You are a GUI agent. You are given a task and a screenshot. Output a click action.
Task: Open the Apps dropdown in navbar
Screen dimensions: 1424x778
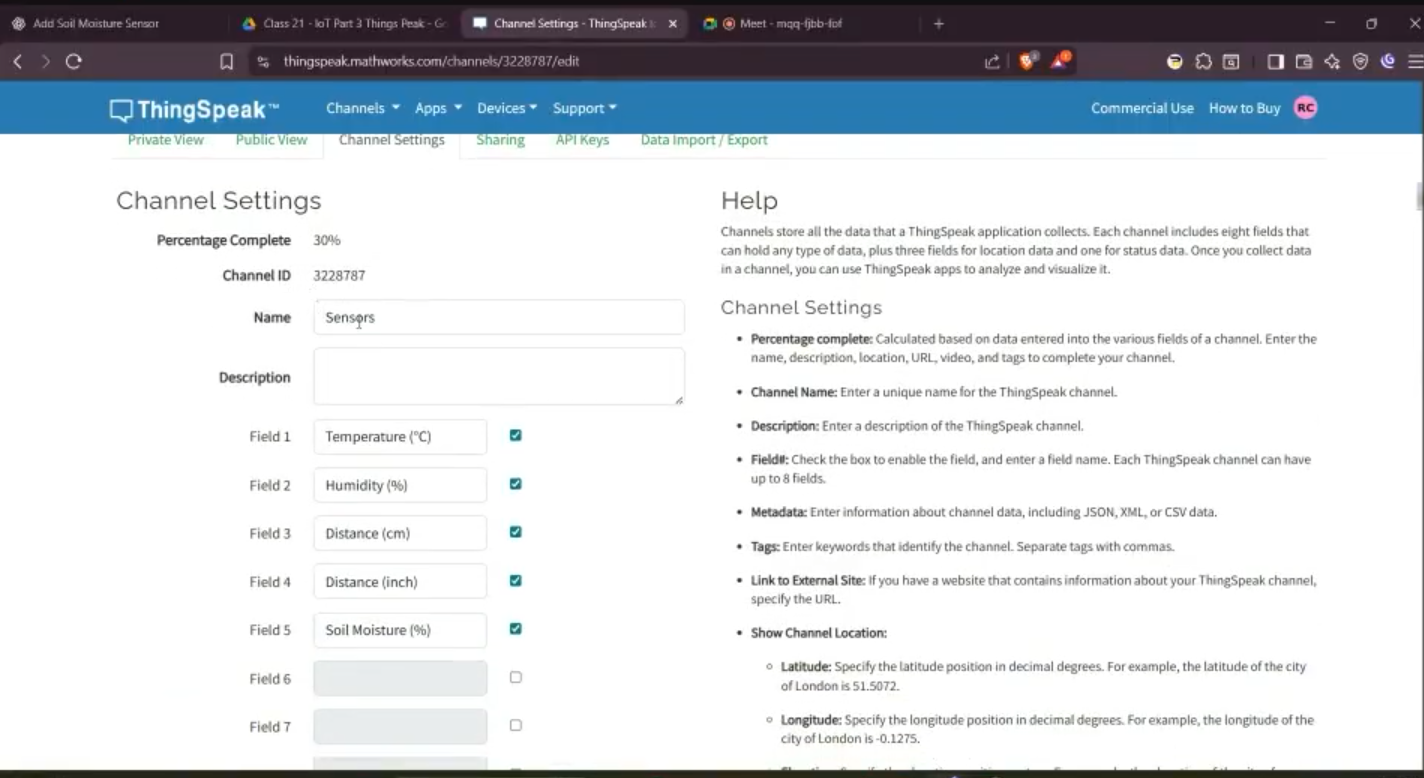tap(438, 108)
